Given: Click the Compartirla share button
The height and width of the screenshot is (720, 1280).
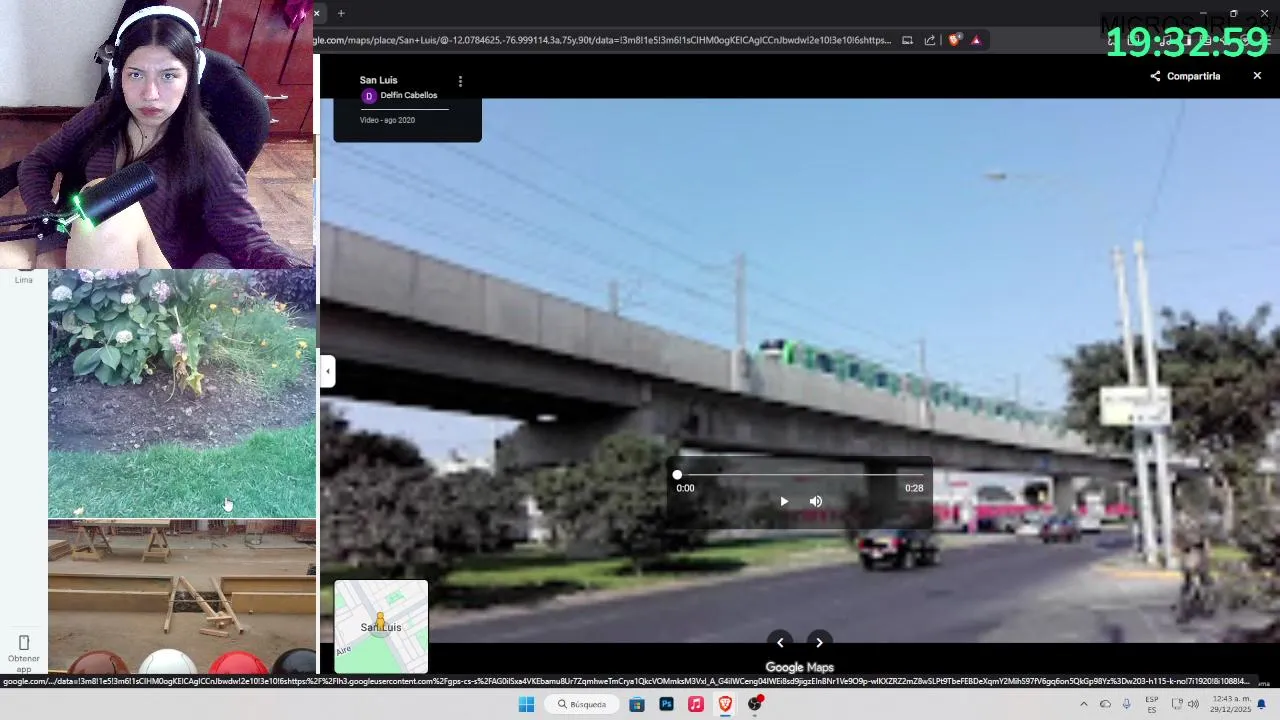Looking at the screenshot, I should tap(1185, 76).
